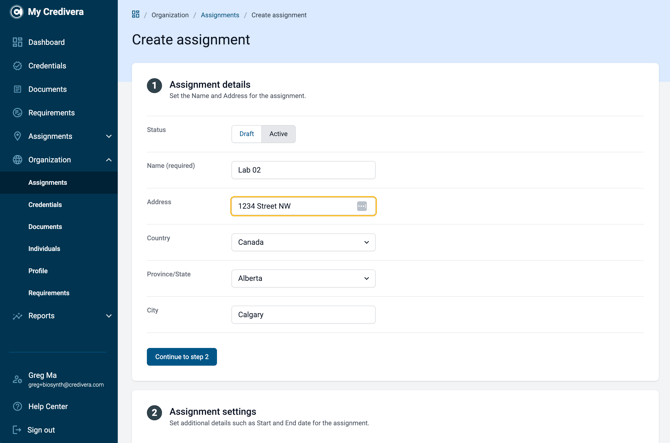Click the Help Center question mark icon
Image resolution: width=670 pixels, height=443 pixels.
coord(17,407)
